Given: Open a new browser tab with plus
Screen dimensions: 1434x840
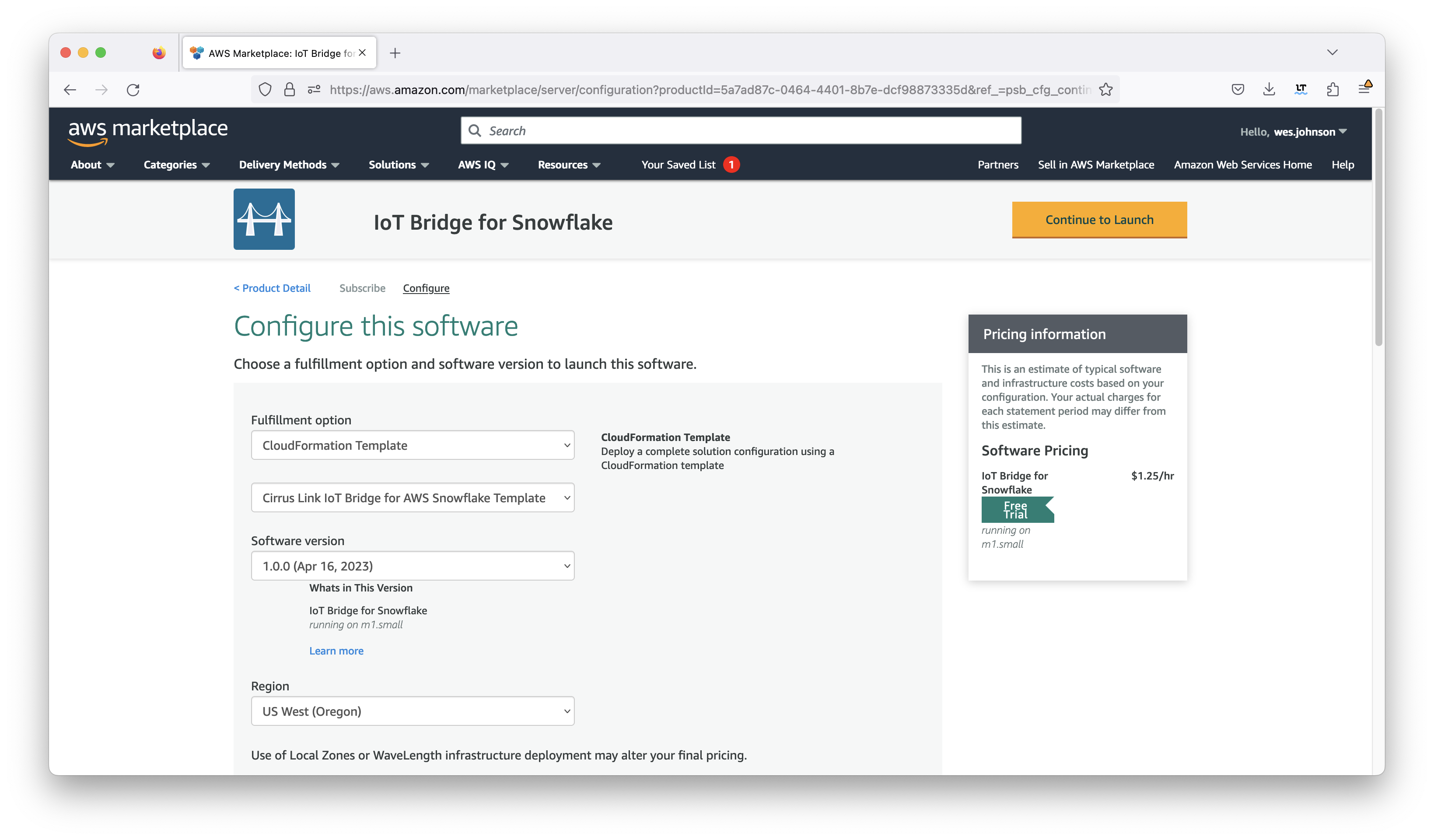Looking at the screenshot, I should (x=395, y=53).
